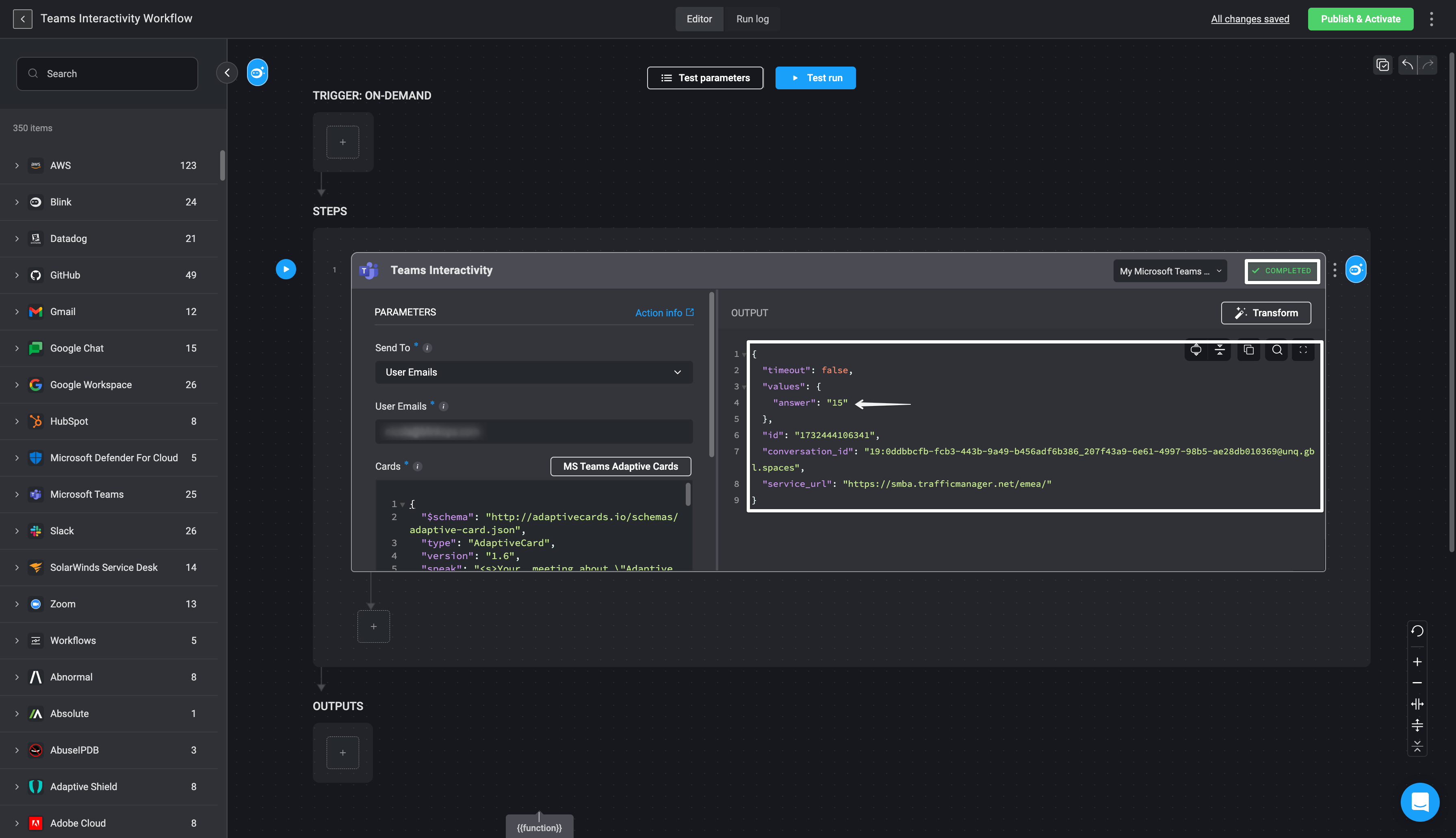The width and height of the screenshot is (1456, 838).
Task: Expand all nodes in the output JSON
Action: [x=1196, y=350]
